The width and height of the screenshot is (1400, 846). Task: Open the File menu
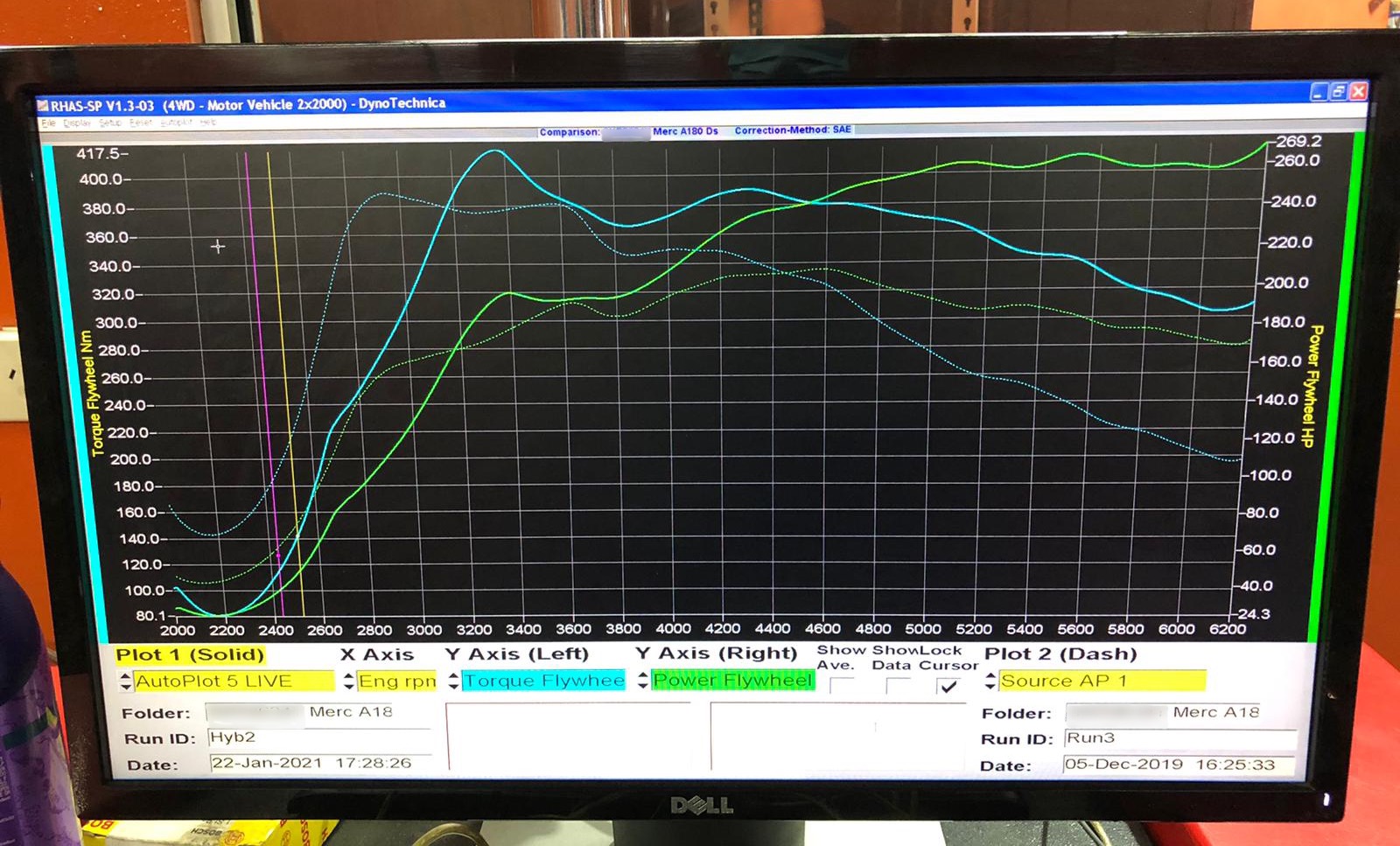(x=48, y=123)
